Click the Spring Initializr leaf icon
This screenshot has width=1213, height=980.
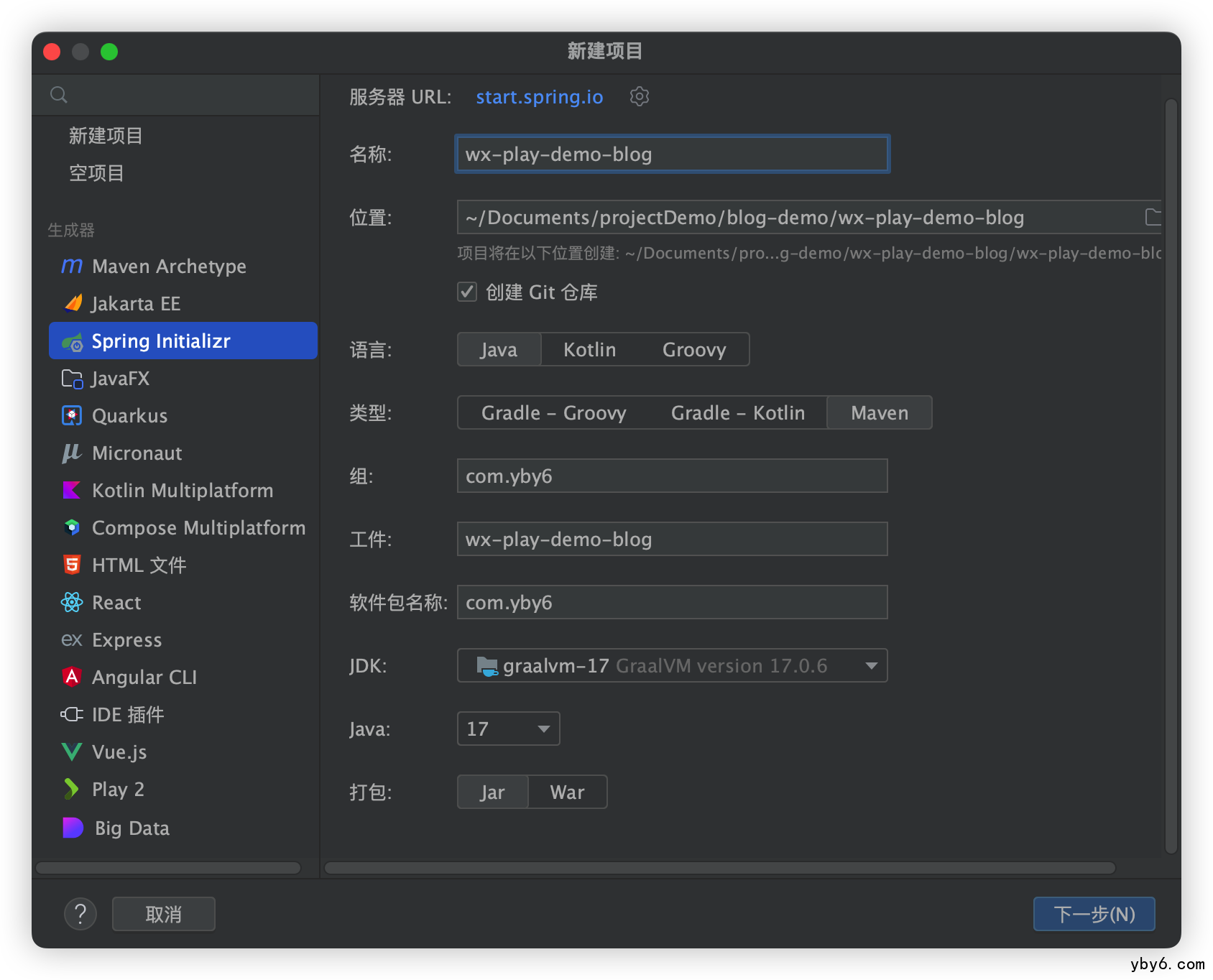[72, 341]
